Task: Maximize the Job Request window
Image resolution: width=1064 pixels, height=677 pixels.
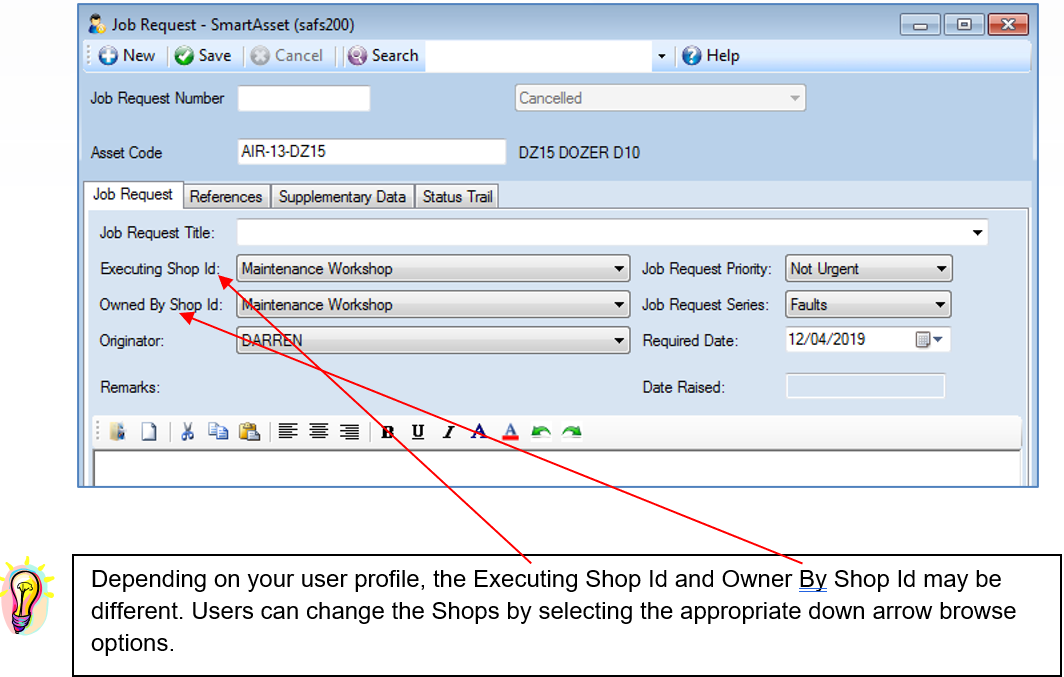Action: coord(964,25)
